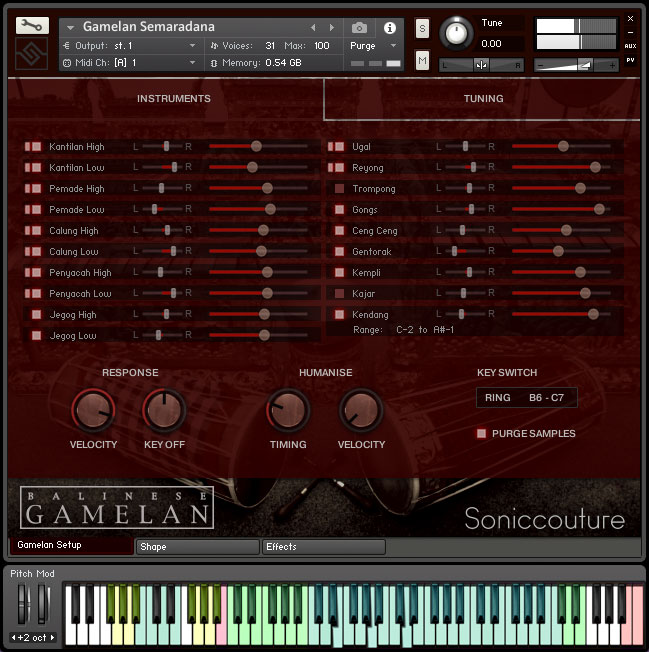The image size is (649, 652).
Task: Toggle the Kajar instrument on
Action: (x=339, y=294)
